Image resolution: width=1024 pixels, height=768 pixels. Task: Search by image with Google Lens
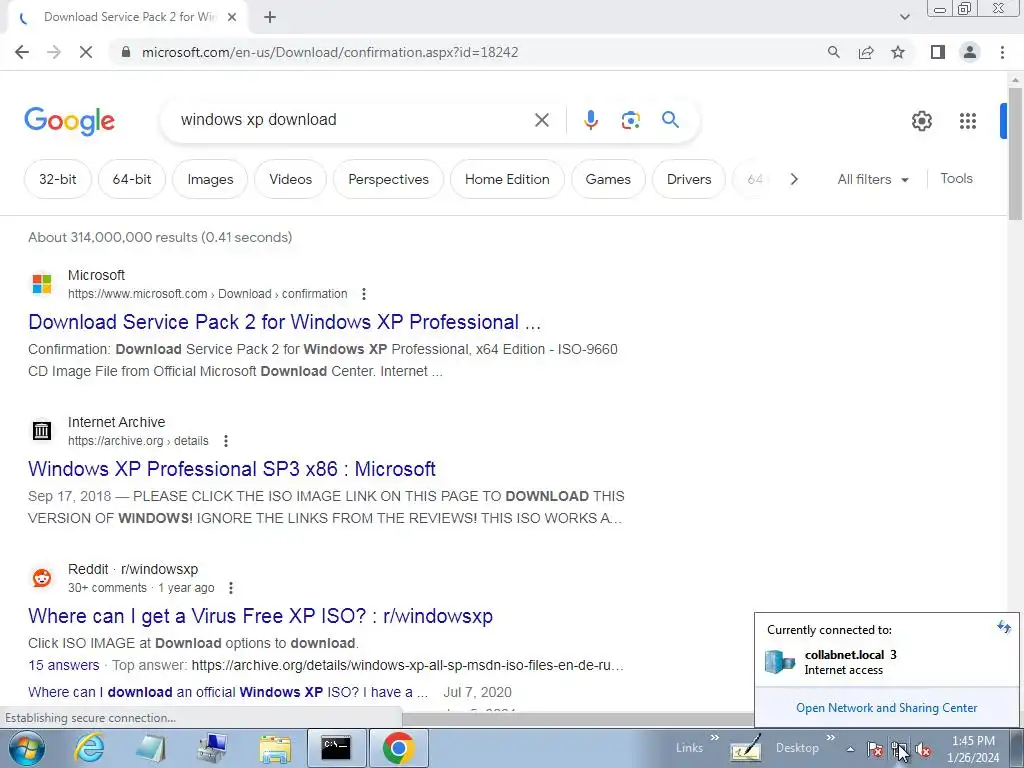pos(630,120)
